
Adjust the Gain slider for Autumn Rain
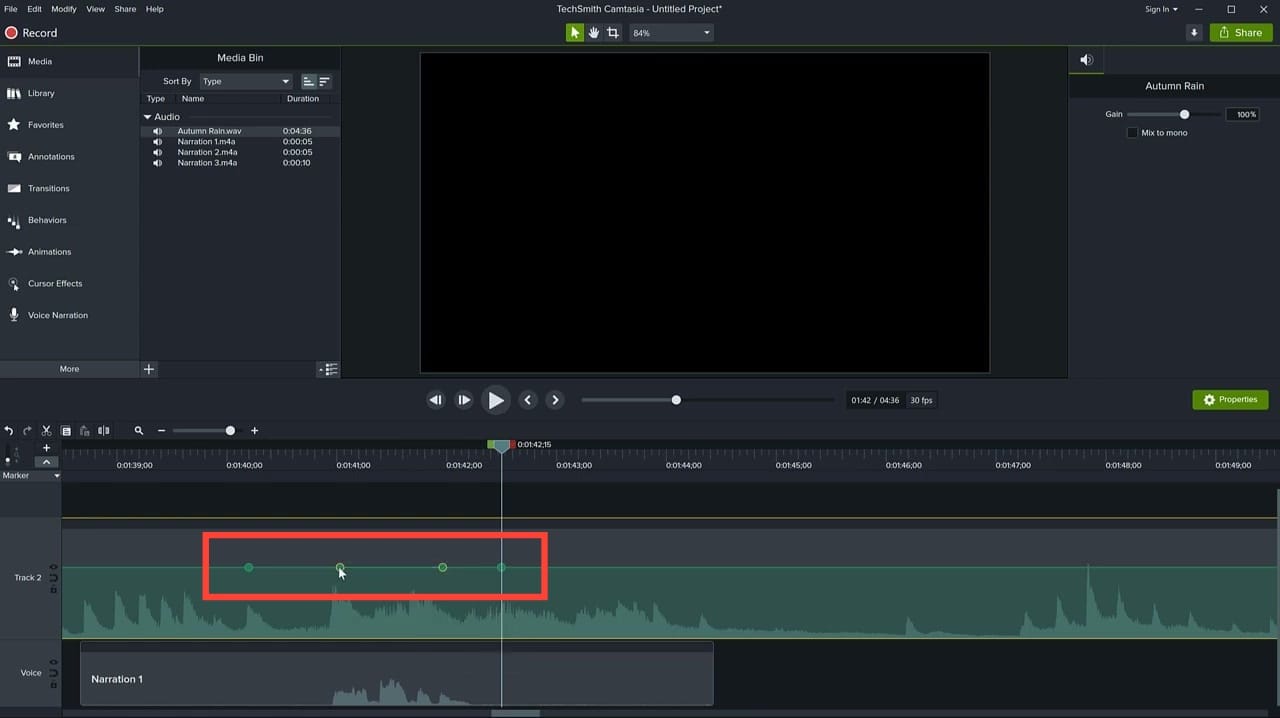[x=1184, y=114]
